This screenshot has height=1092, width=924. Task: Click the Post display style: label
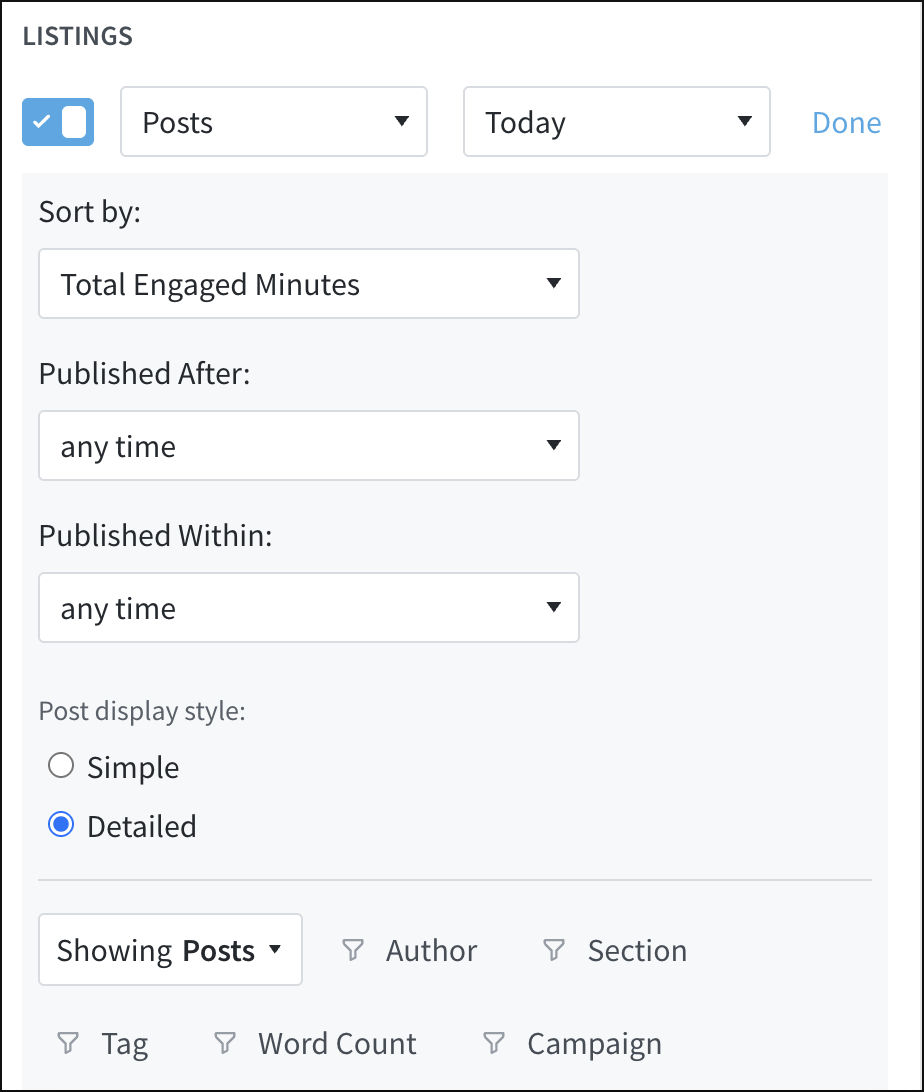[142, 711]
